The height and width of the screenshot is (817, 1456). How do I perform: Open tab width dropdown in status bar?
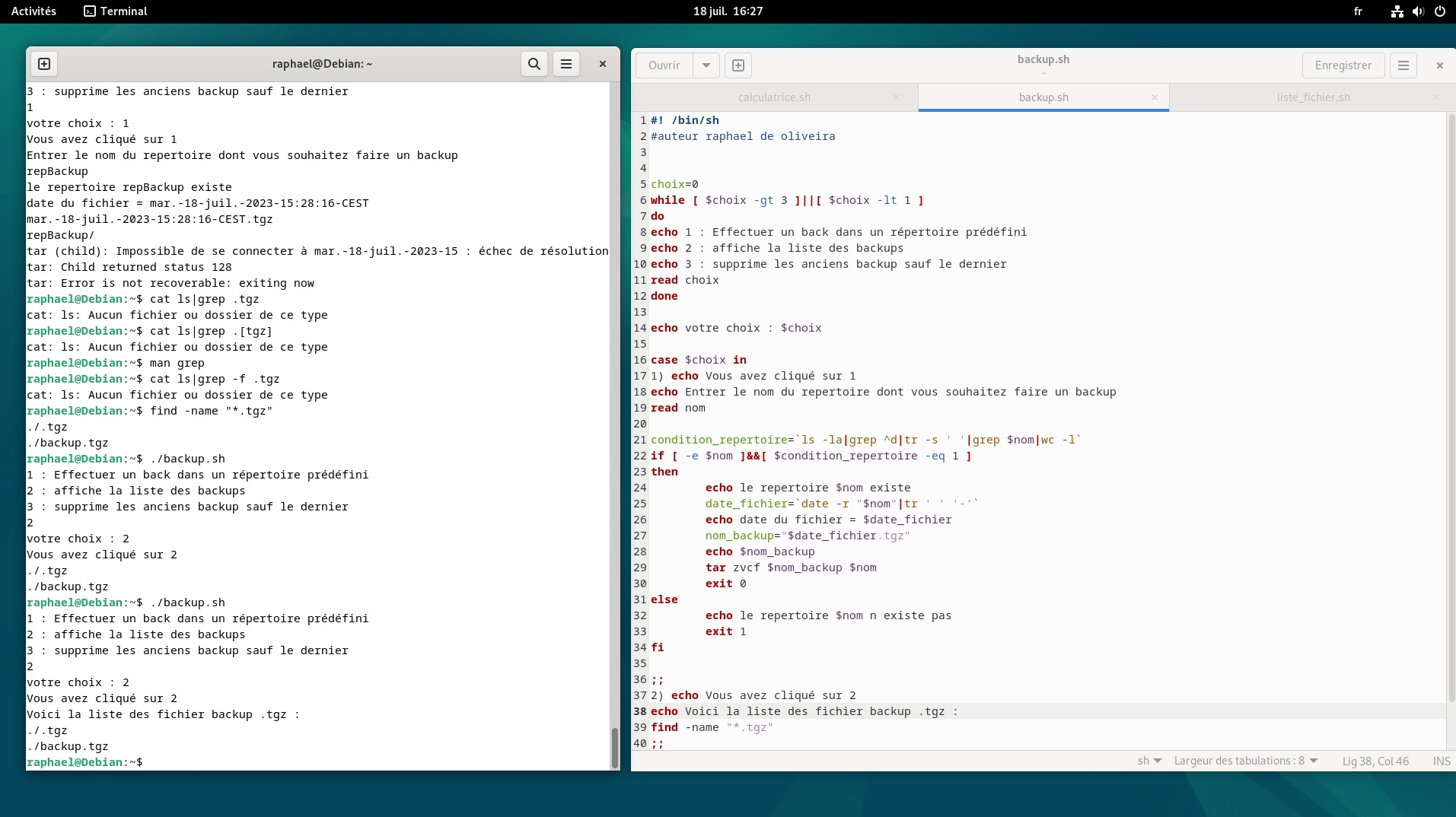pos(1246,761)
